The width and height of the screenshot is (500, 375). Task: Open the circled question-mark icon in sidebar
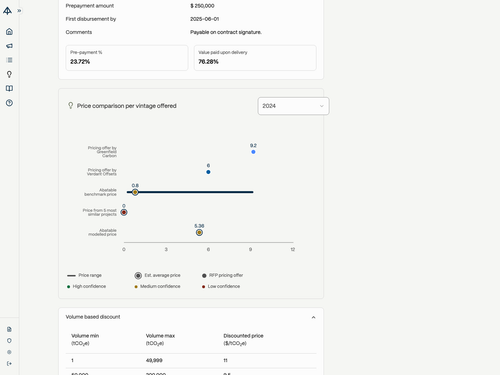pos(9,103)
